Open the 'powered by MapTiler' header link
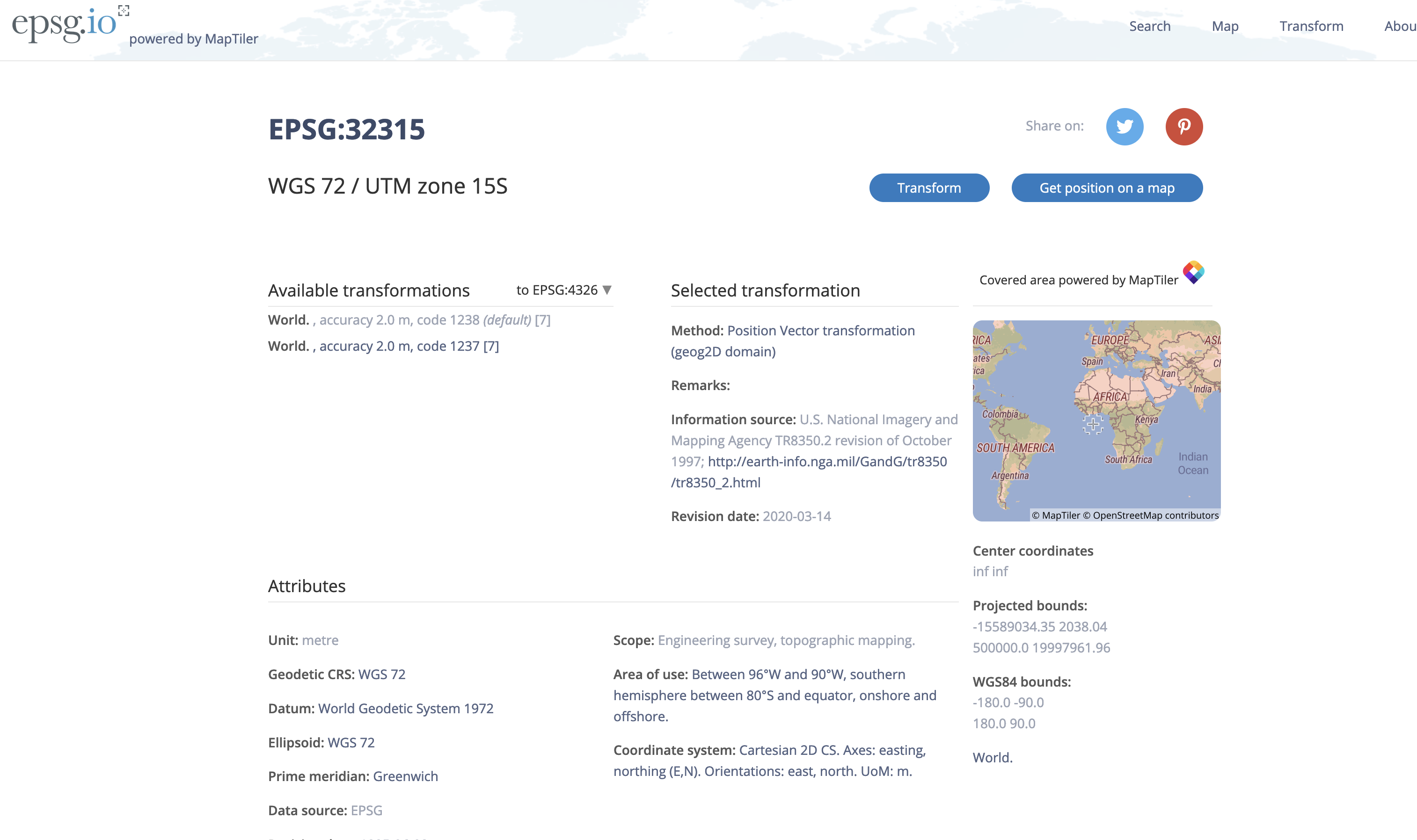1417x840 pixels. 193,38
